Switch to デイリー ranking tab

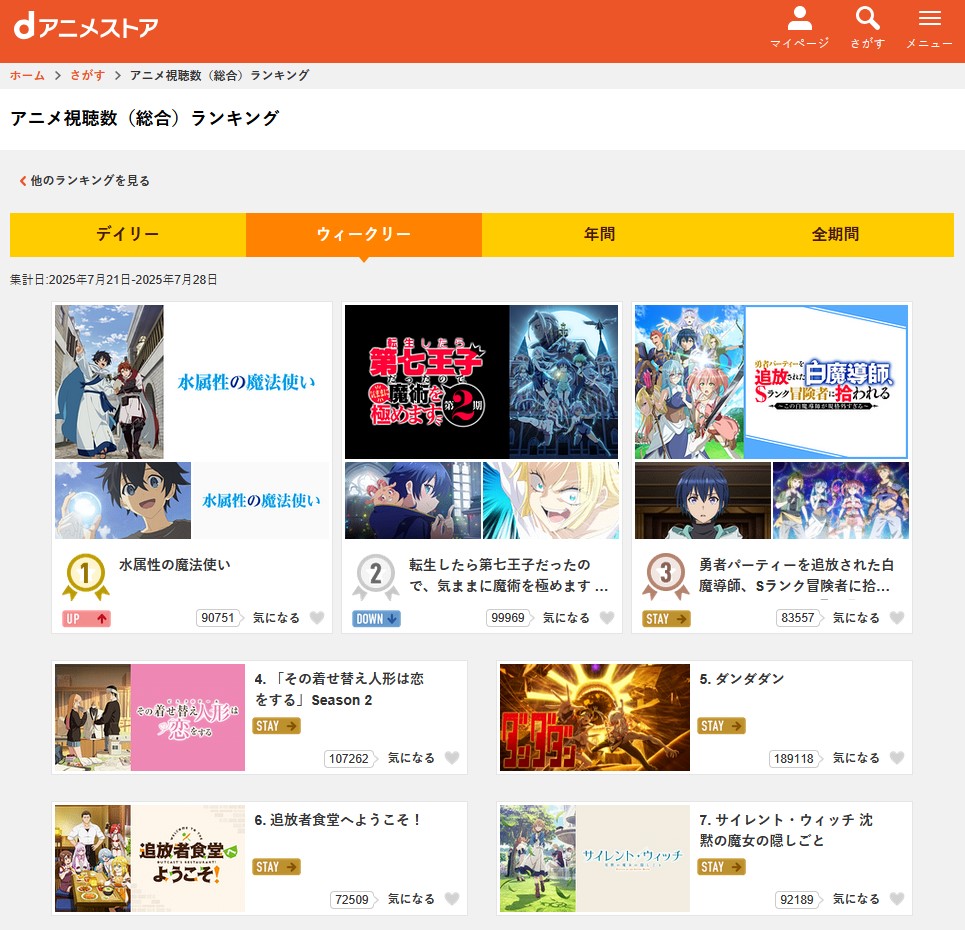127,235
